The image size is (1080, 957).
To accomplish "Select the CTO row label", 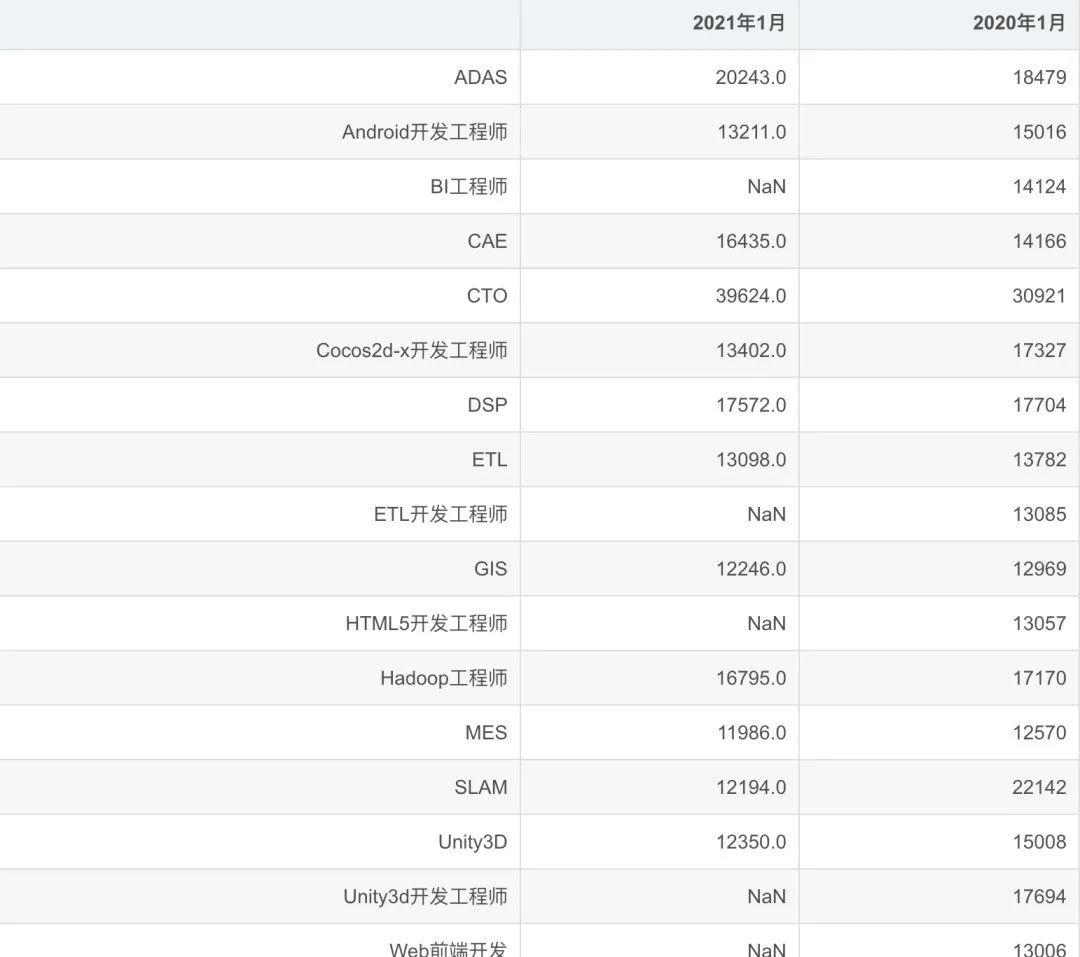I will point(487,296).
